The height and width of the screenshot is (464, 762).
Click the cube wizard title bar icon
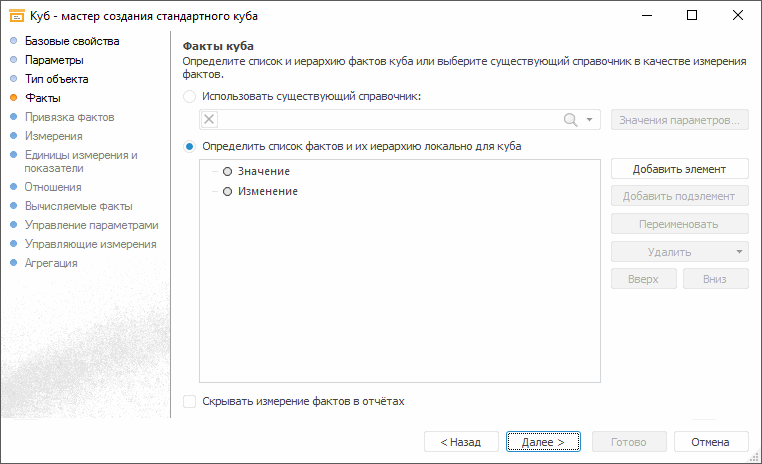tap(17, 16)
